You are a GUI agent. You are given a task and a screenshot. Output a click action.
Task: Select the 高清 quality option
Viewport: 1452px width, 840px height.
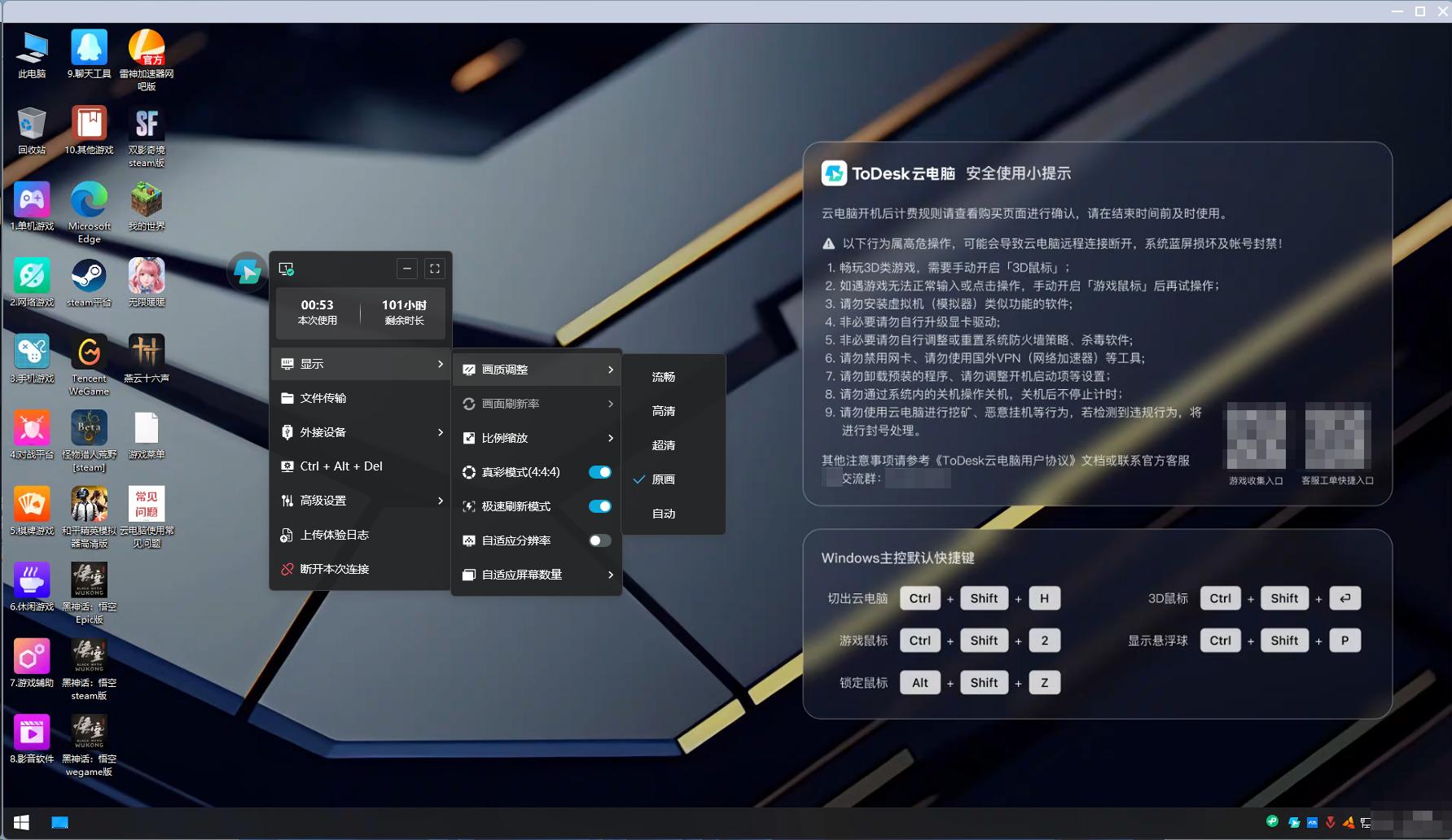673,411
